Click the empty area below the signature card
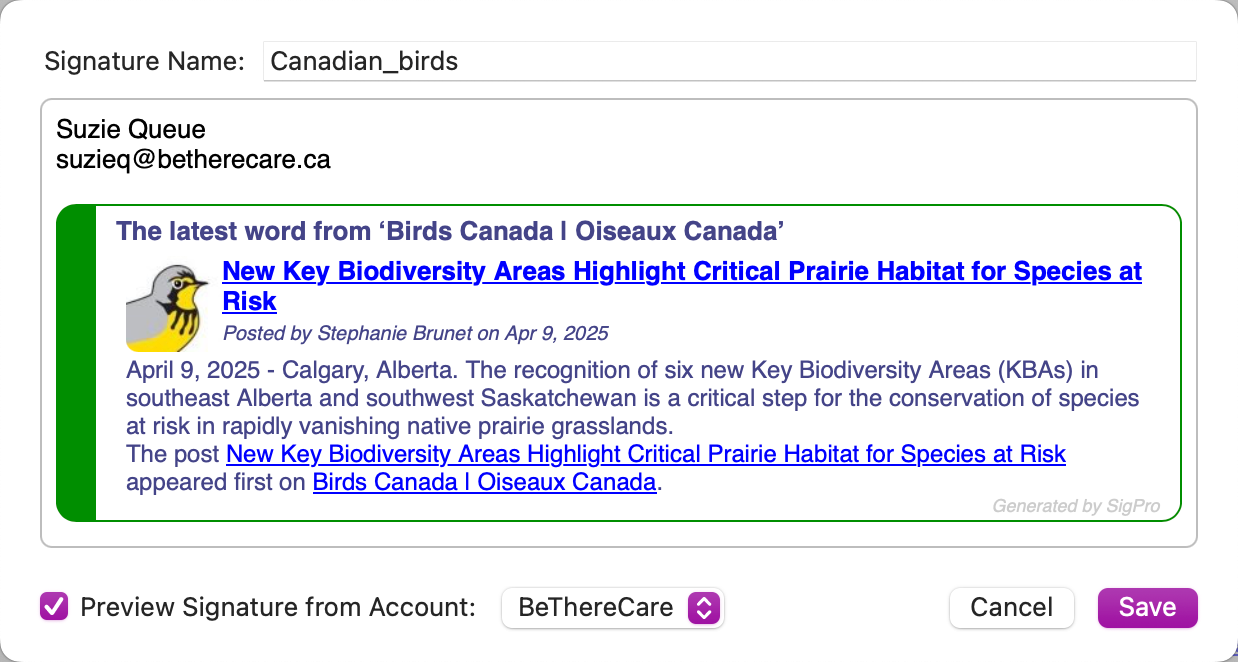 pos(618,534)
